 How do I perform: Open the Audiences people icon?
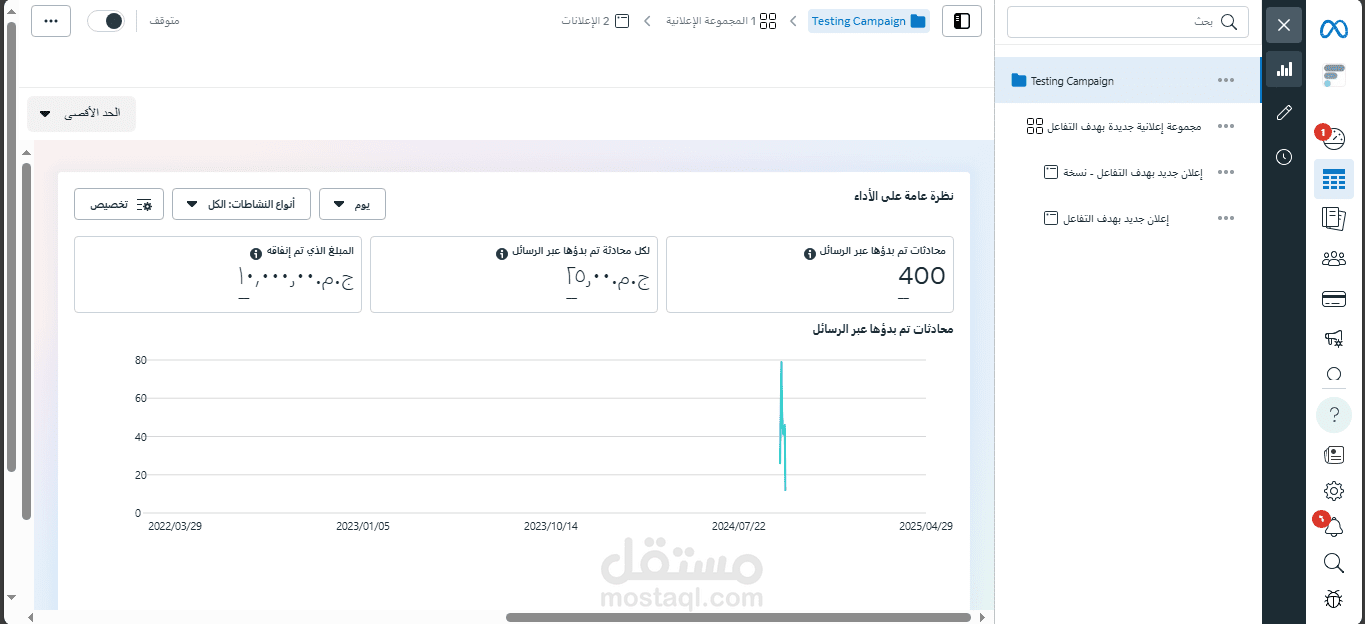coord(1334,259)
